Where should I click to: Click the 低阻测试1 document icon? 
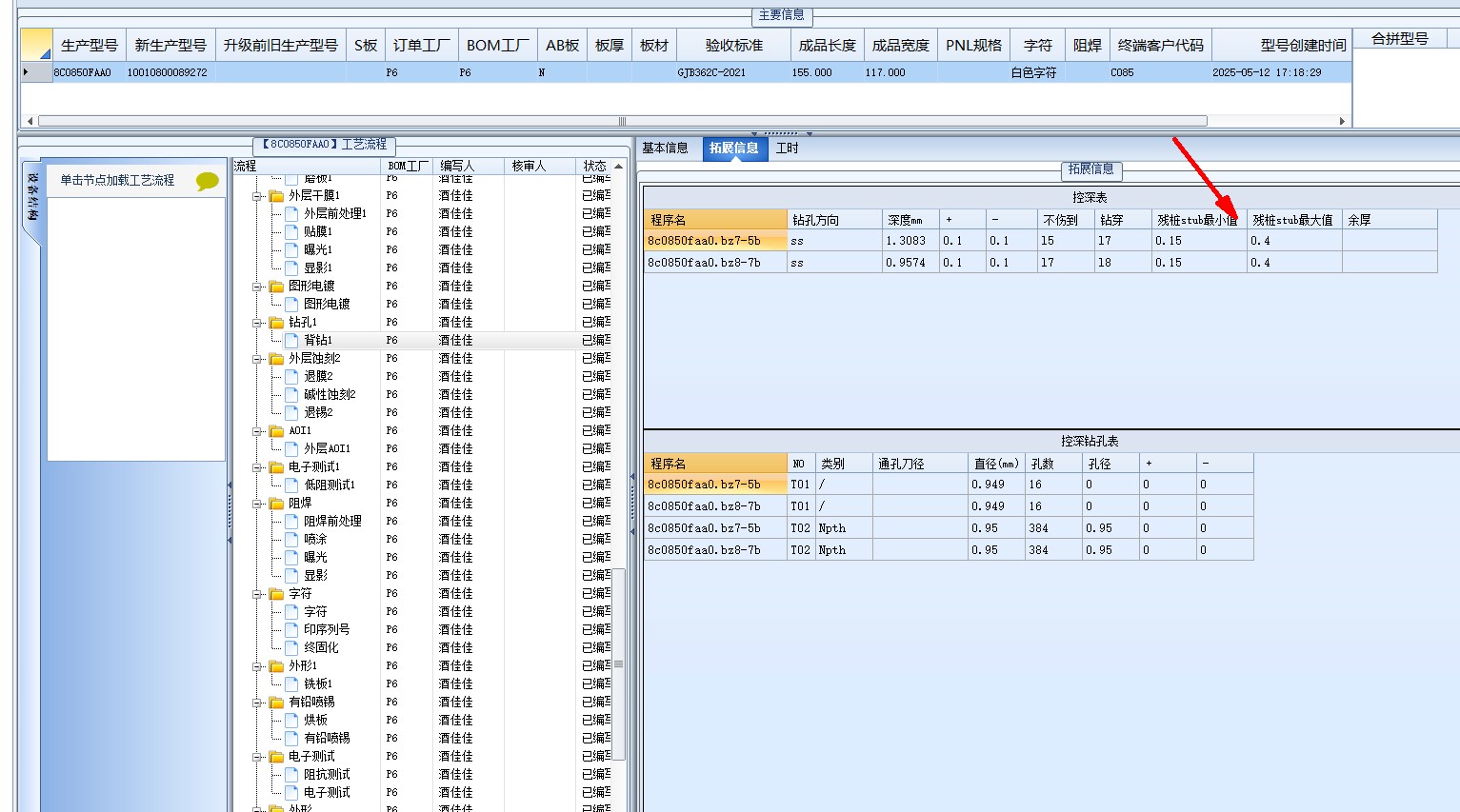pos(292,485)
